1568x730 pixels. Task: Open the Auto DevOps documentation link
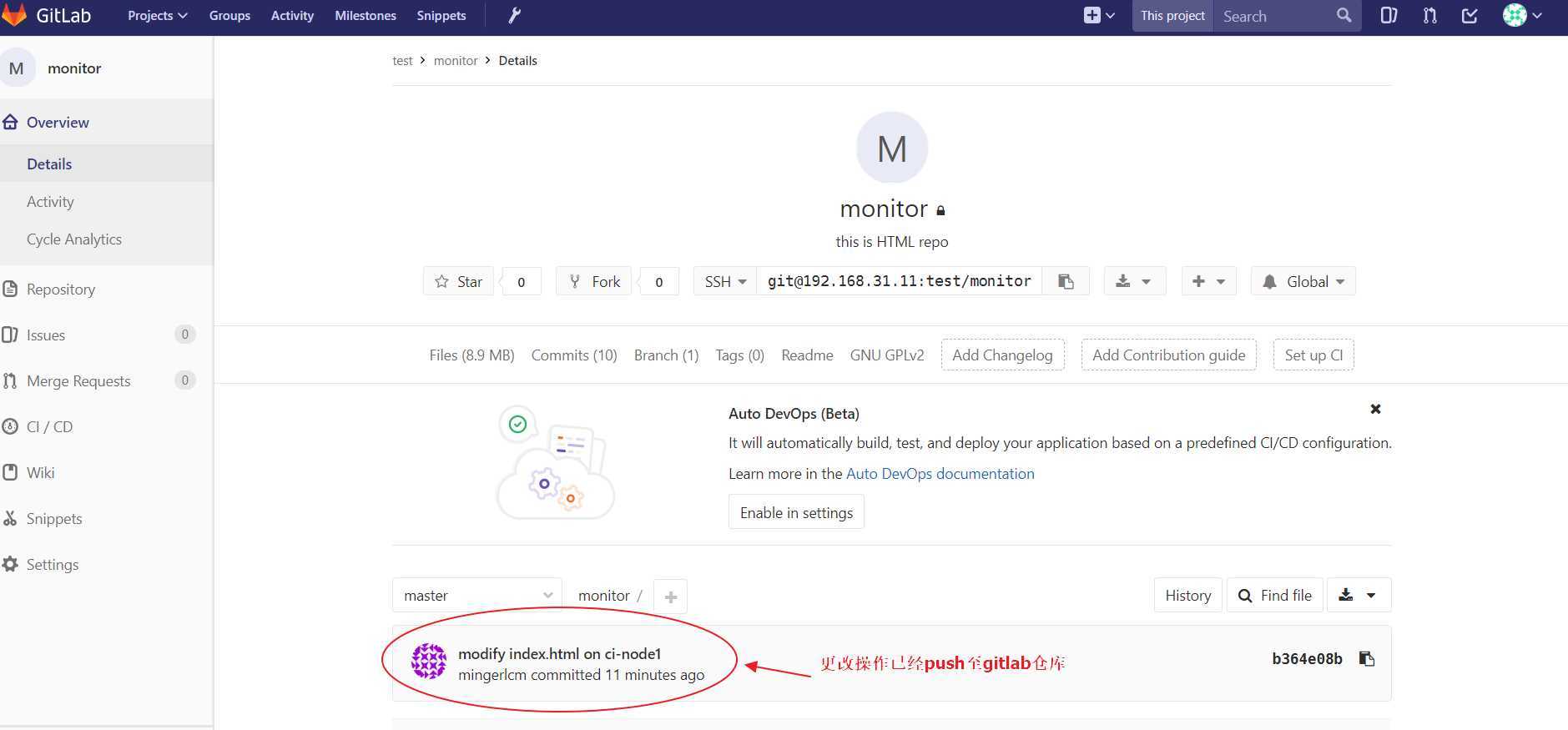(940, 474)
